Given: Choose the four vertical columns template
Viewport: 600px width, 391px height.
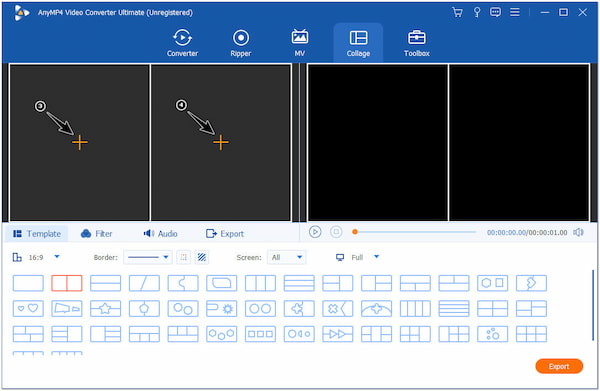Looking at the screenshot, I should coord(415,308).
